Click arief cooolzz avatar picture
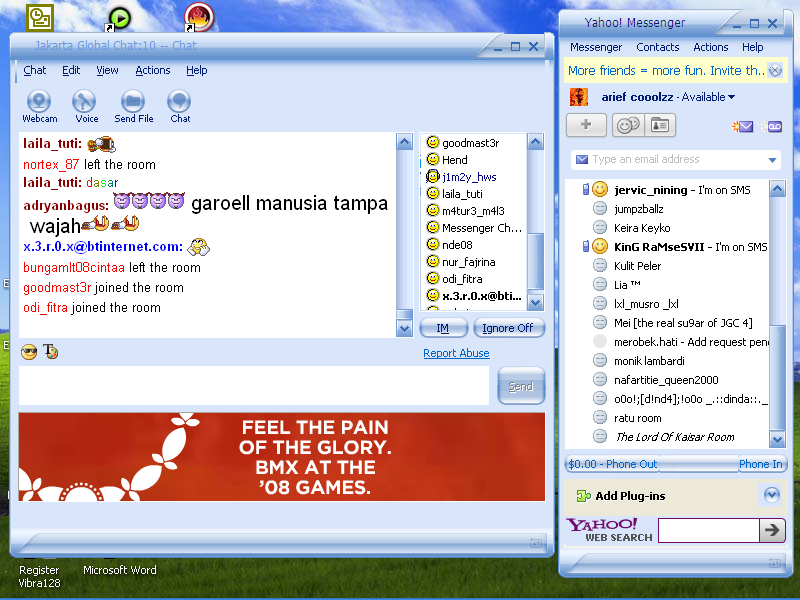Viewport: 800px width, 600px height. tap(579, 97)
